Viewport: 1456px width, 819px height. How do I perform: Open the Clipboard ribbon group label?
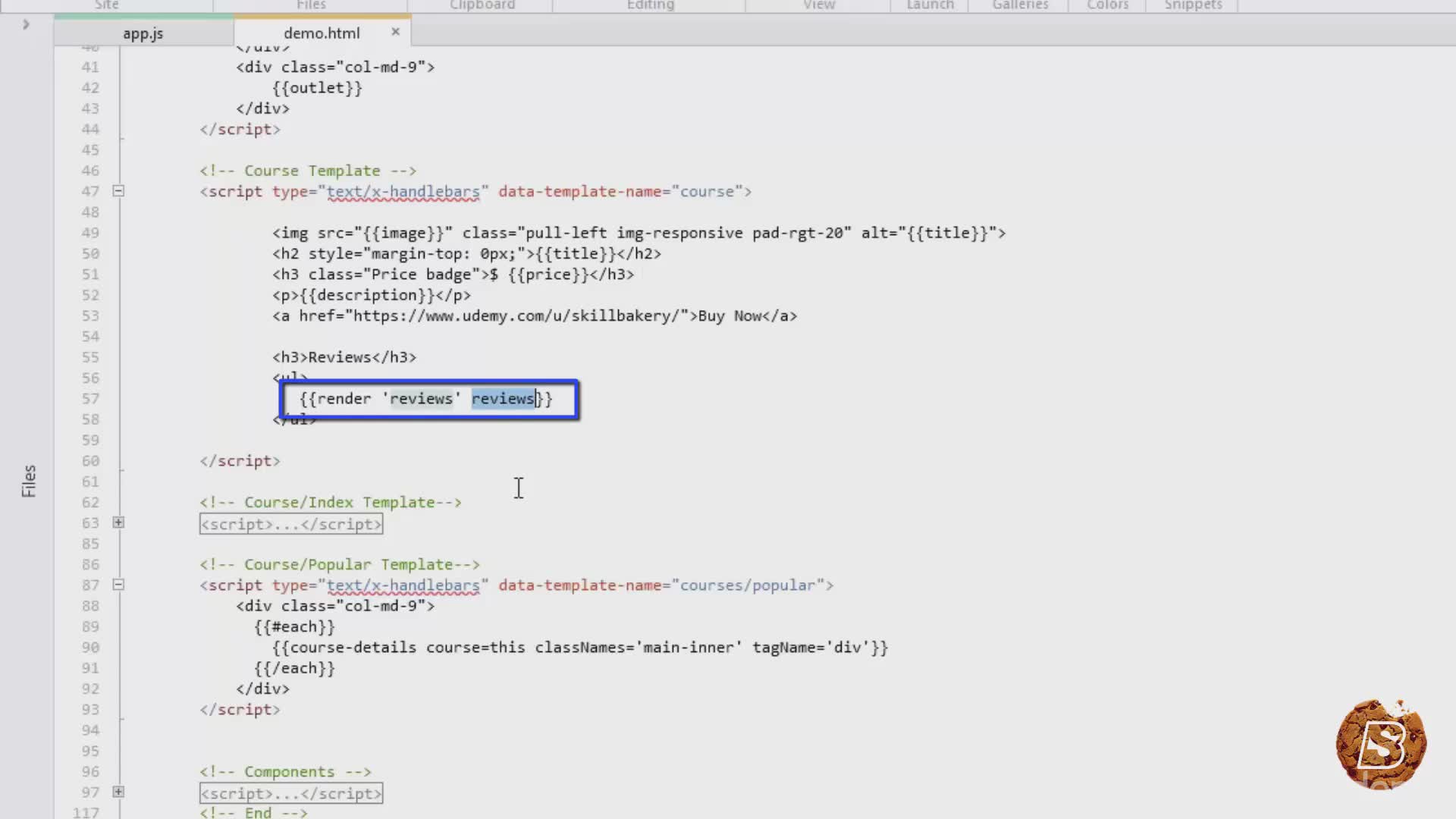482,5
